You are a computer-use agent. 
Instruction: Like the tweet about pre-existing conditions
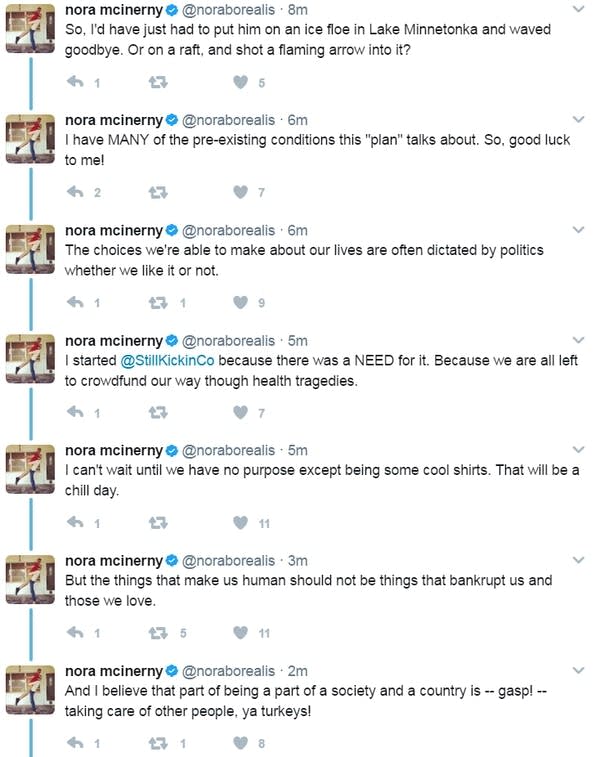click(240, 192)
